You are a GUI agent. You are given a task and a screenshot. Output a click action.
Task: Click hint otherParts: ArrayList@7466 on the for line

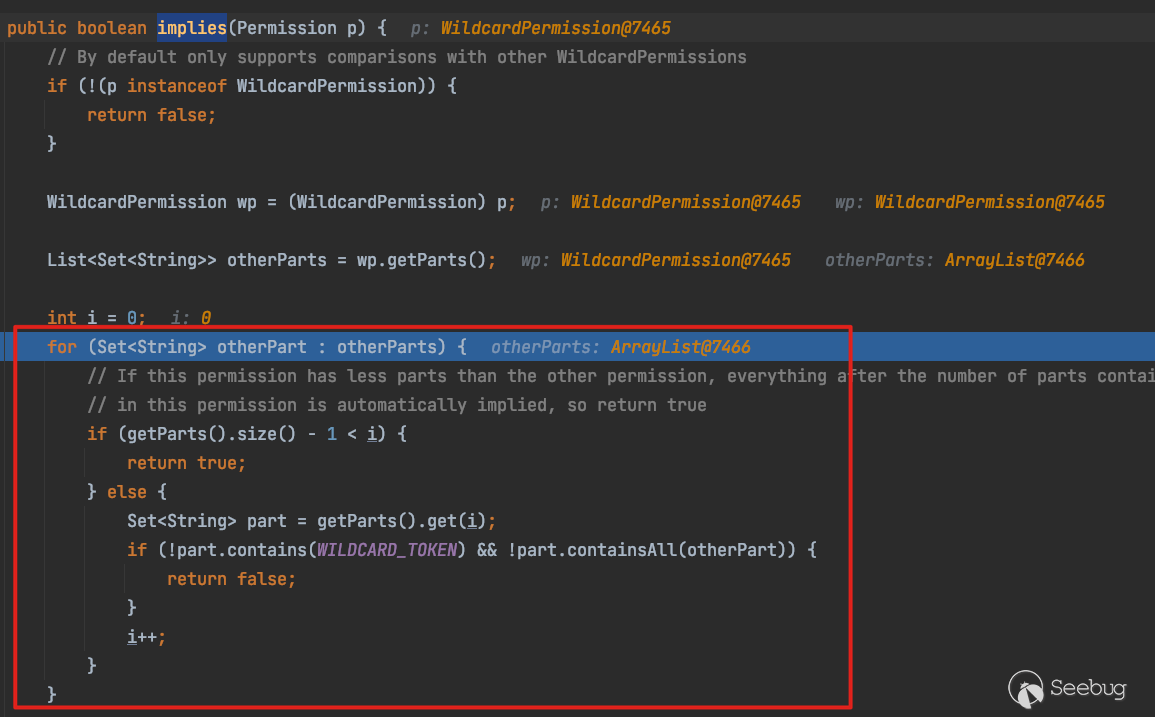pyautogui.click(x=620, y=346)
